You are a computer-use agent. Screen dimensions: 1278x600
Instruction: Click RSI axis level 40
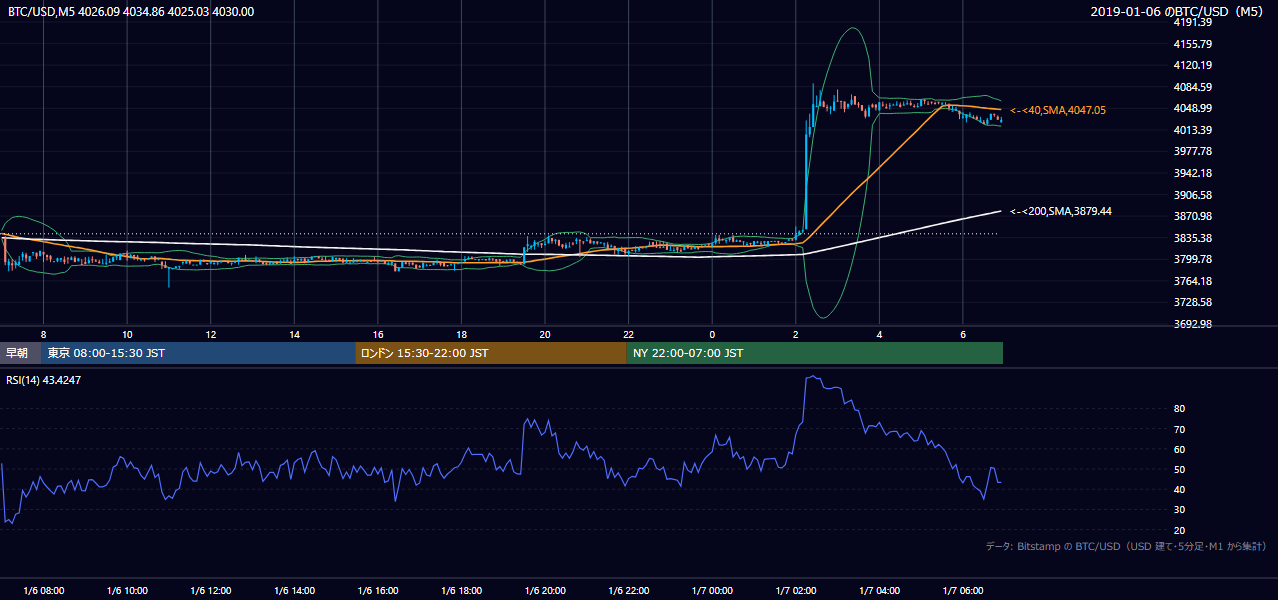(1180, 489)
